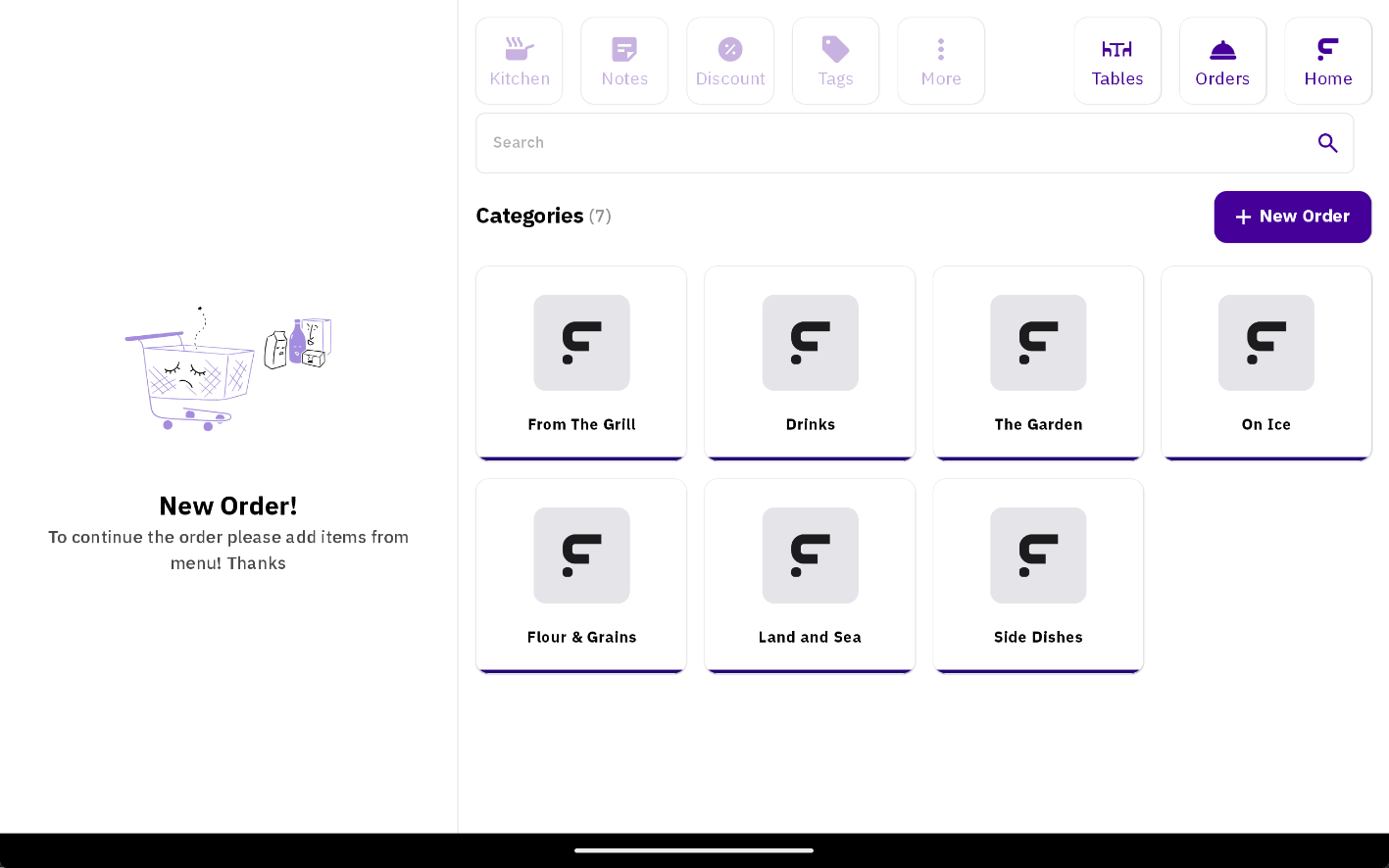Select the Land and Sea category

[810, 575]
